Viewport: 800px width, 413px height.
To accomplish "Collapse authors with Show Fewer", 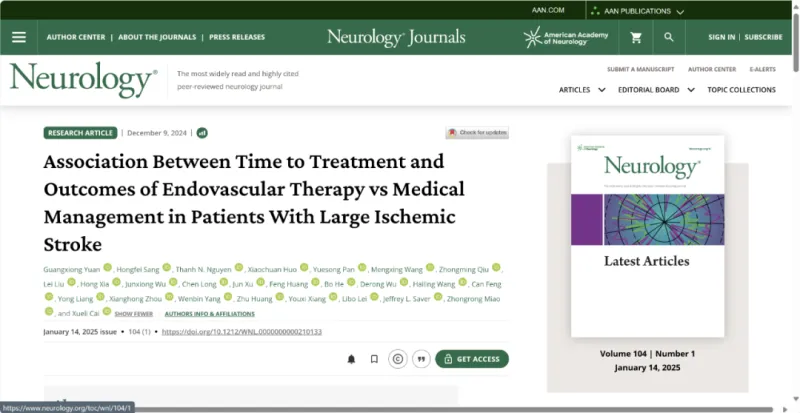I will (134, 314).
